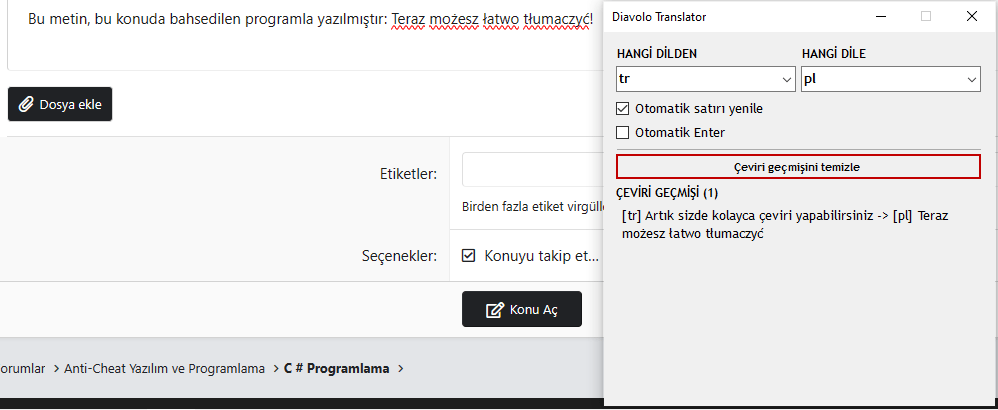Screen dimensions: 998x410
Task: Click the edit pencil icon in Konu Aç
Action: [495, 310]
